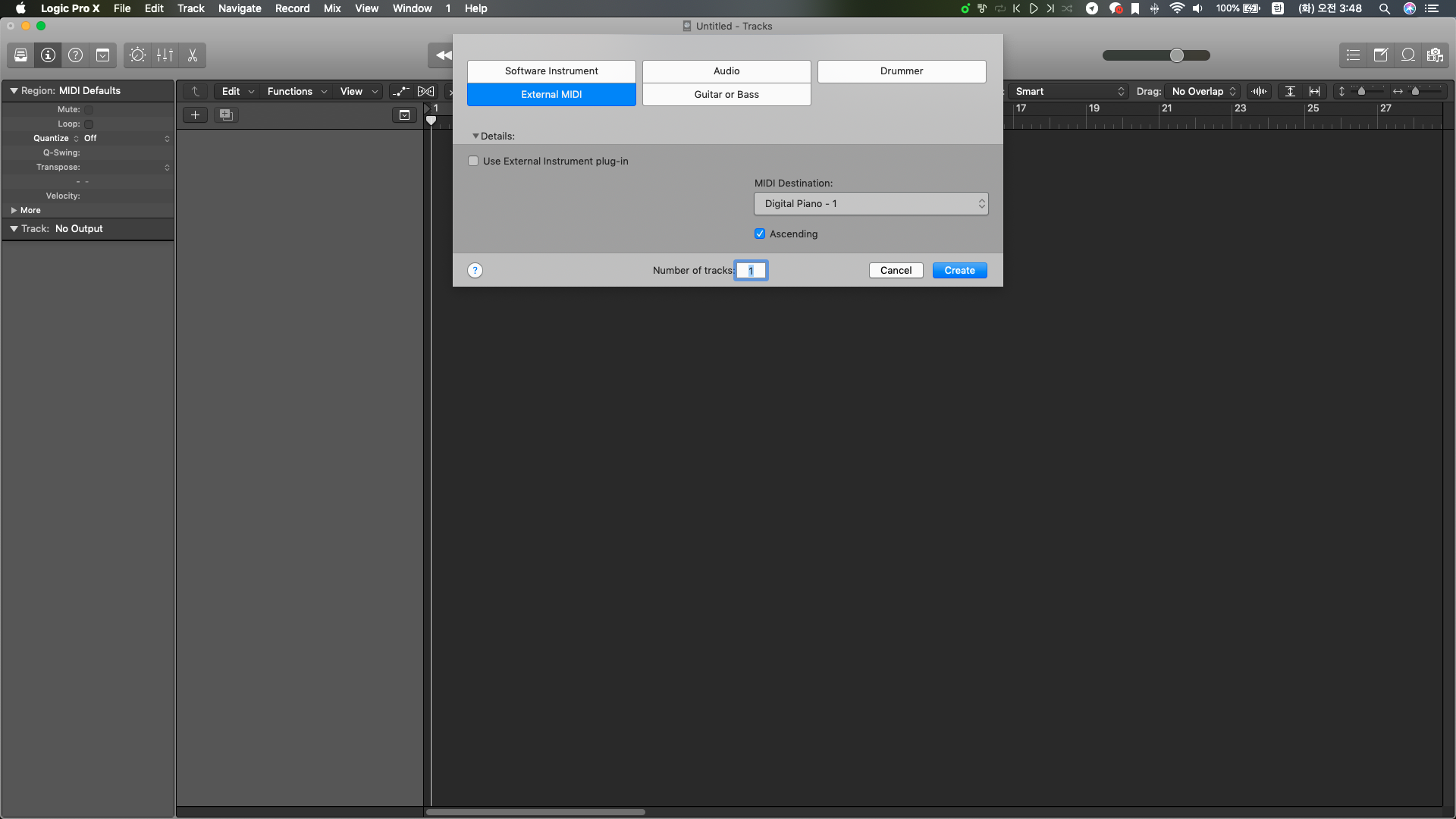
Task: Open the Library panel icon
Action: (20, 55)
